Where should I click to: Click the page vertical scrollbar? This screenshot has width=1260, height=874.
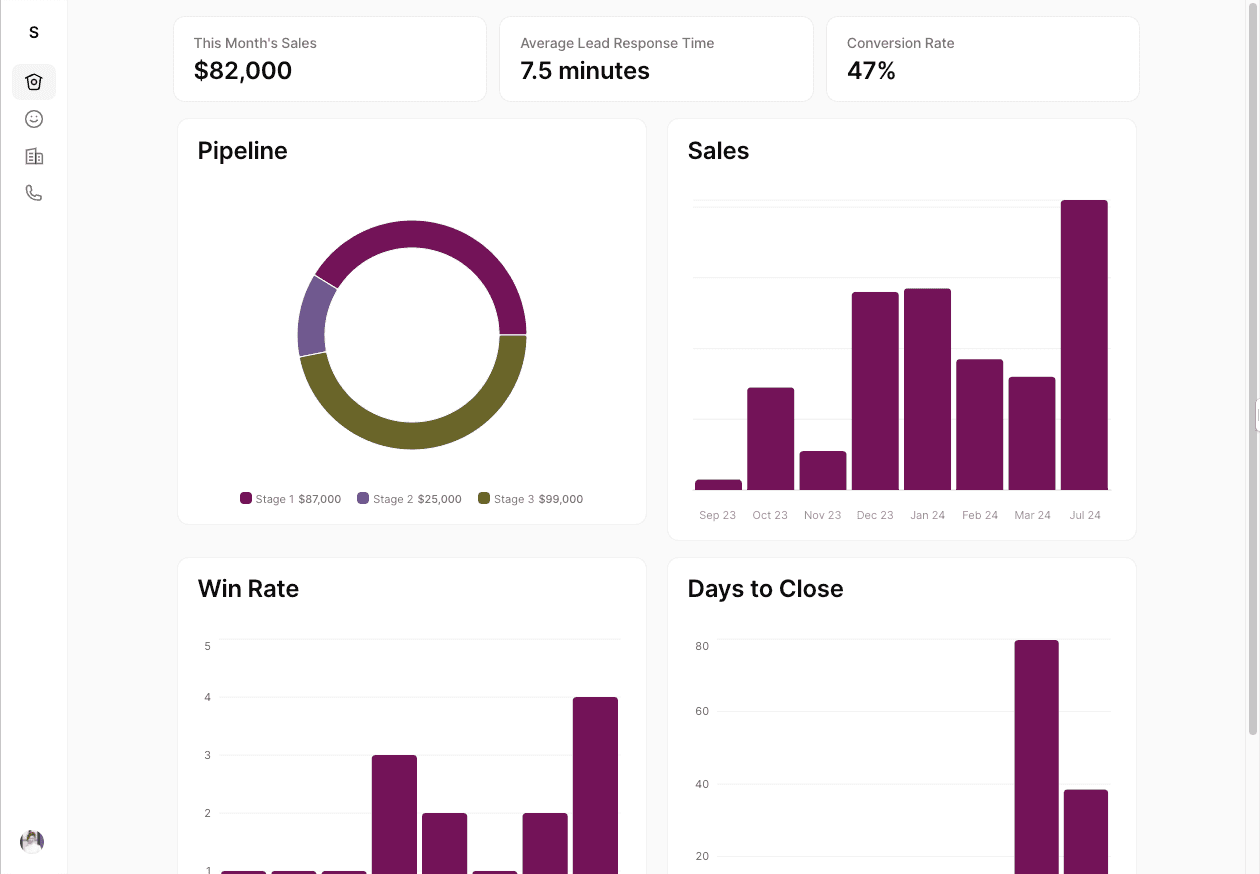coord(1253,368)
